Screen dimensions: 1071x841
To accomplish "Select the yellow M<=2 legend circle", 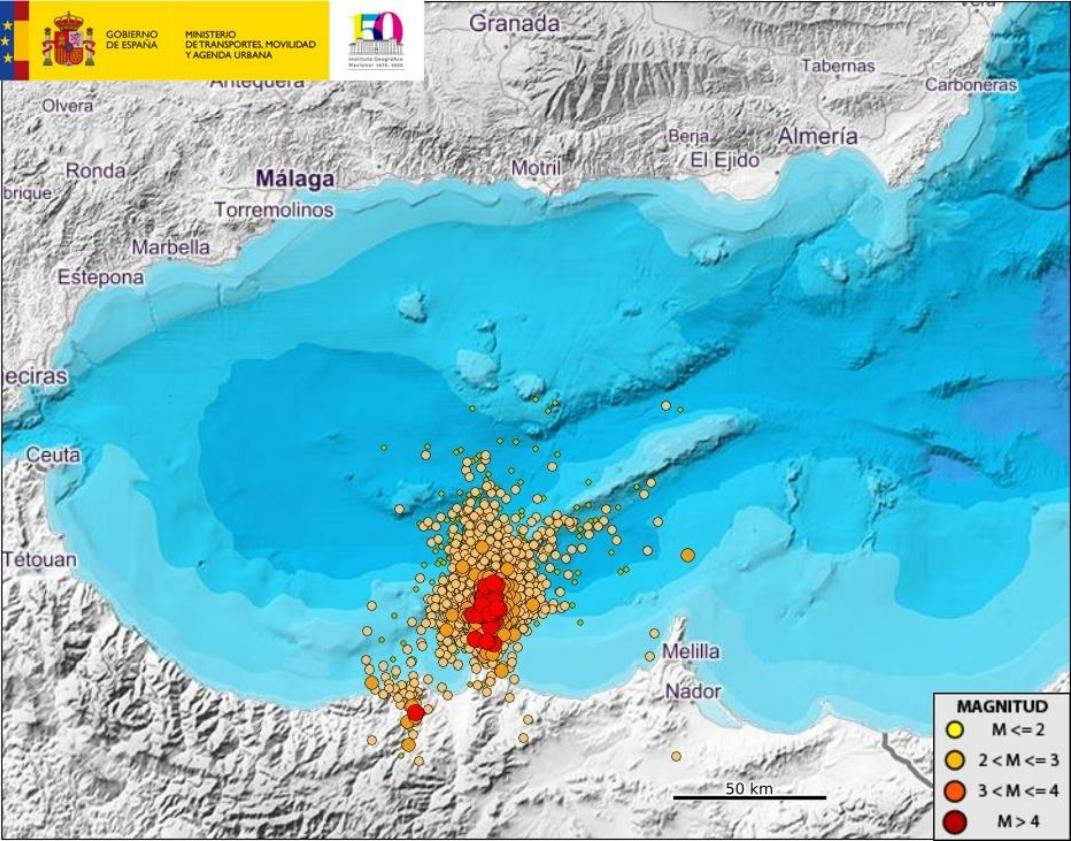I will (955, 731).
